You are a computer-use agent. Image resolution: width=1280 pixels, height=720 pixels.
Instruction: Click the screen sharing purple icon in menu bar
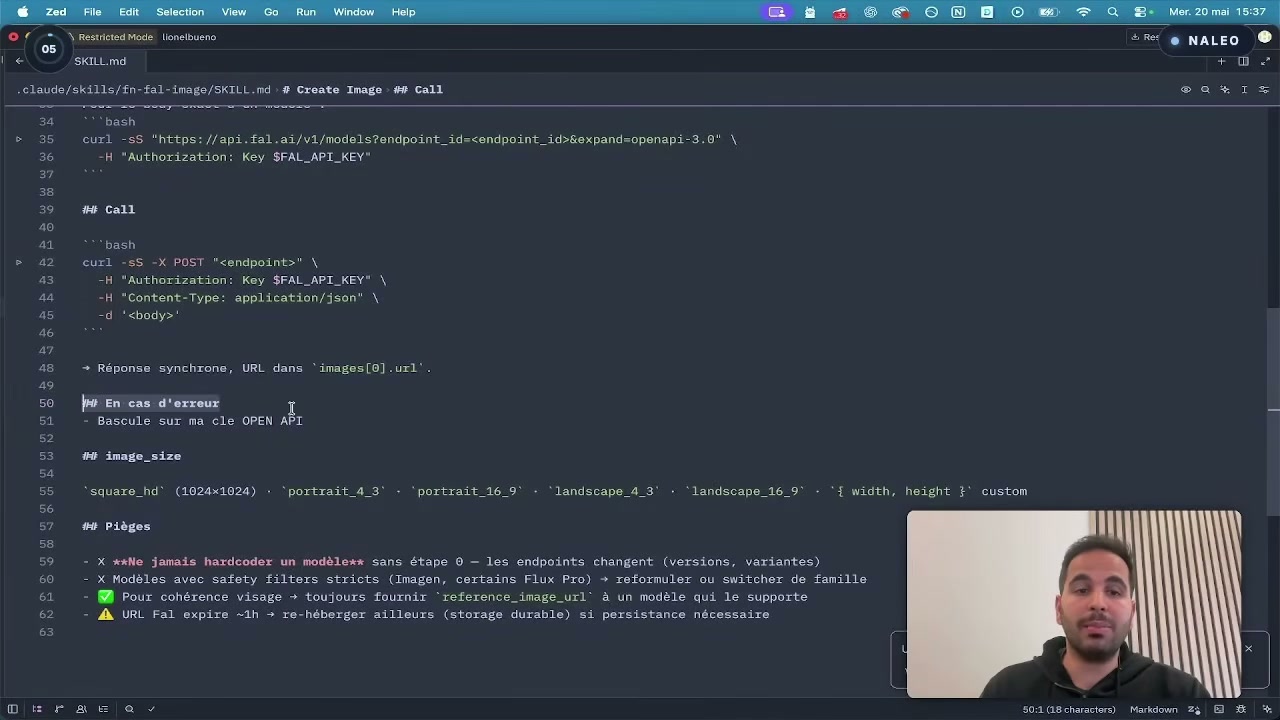[x=777, y=12]
